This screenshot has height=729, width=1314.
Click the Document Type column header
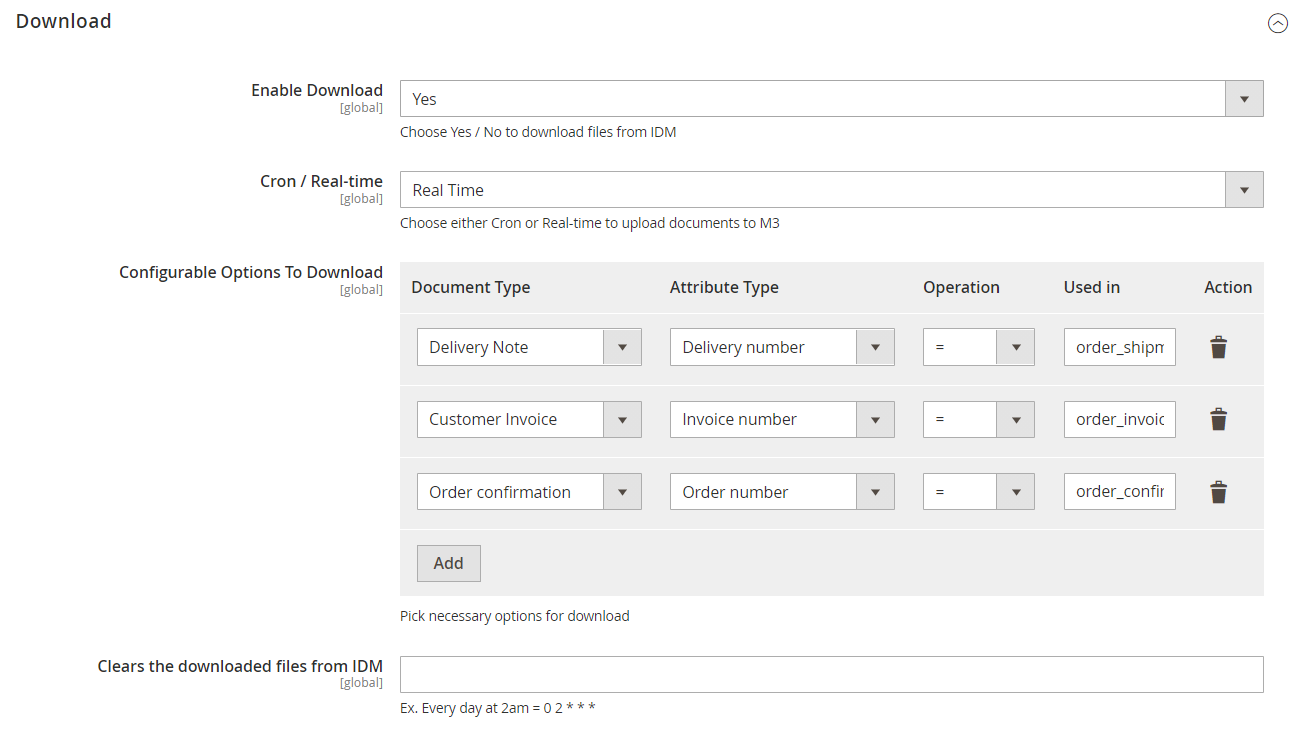pos(471,287)
